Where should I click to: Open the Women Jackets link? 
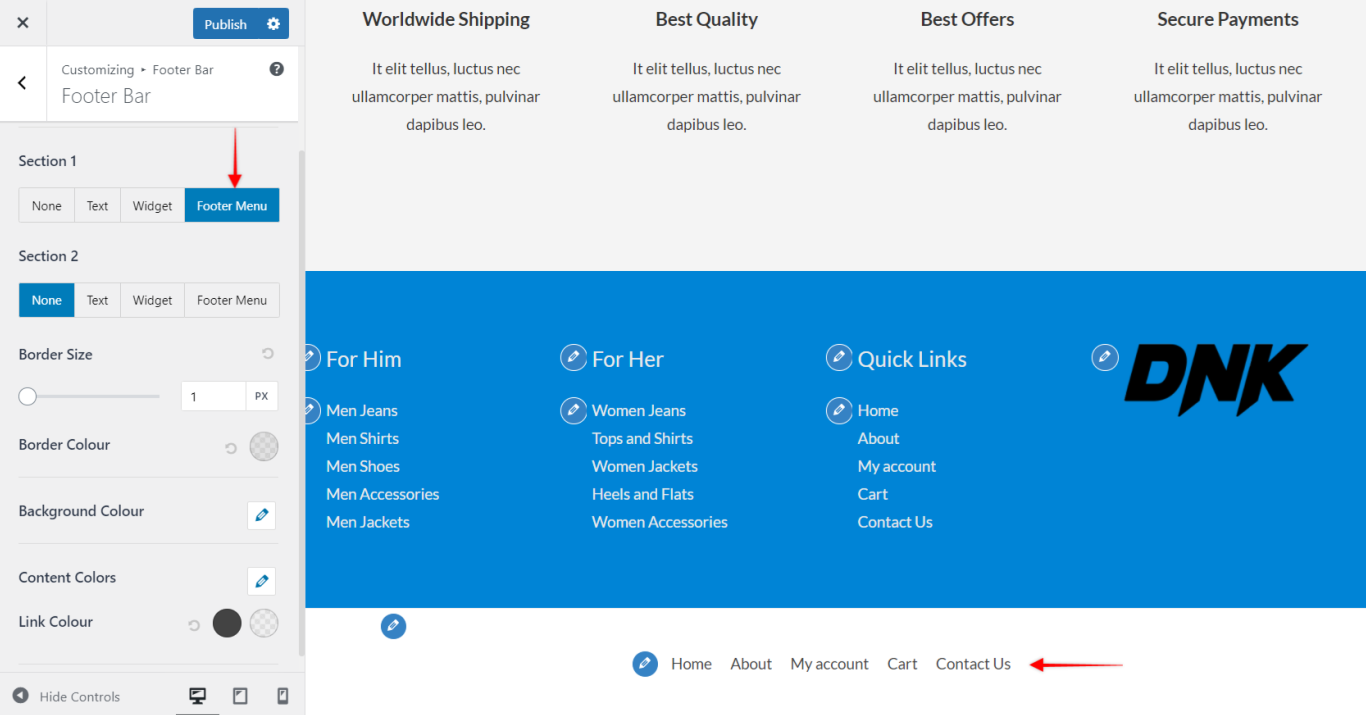coord(645,466)
